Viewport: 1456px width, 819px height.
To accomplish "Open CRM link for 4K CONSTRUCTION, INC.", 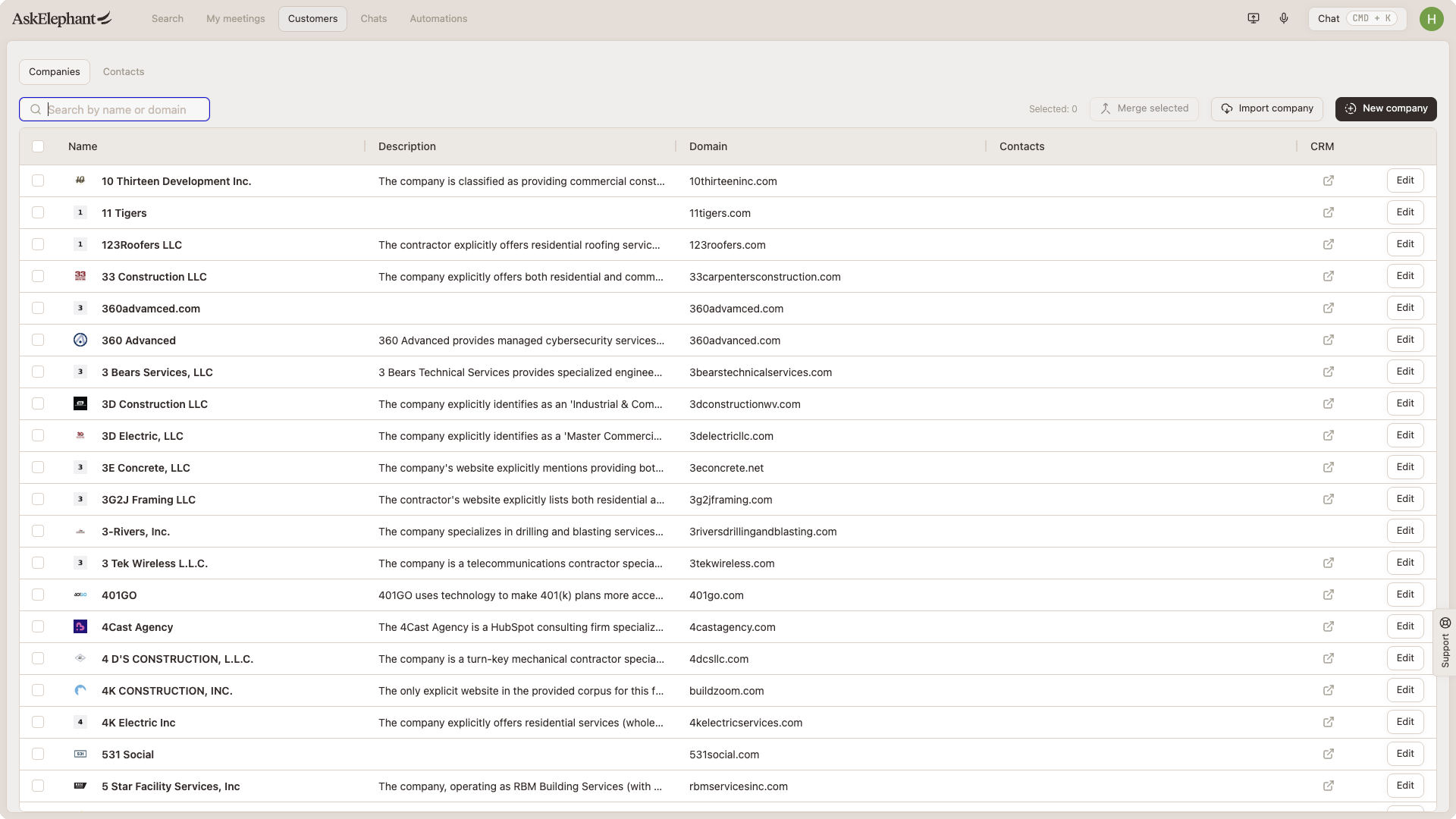I will click(1329, 690).
